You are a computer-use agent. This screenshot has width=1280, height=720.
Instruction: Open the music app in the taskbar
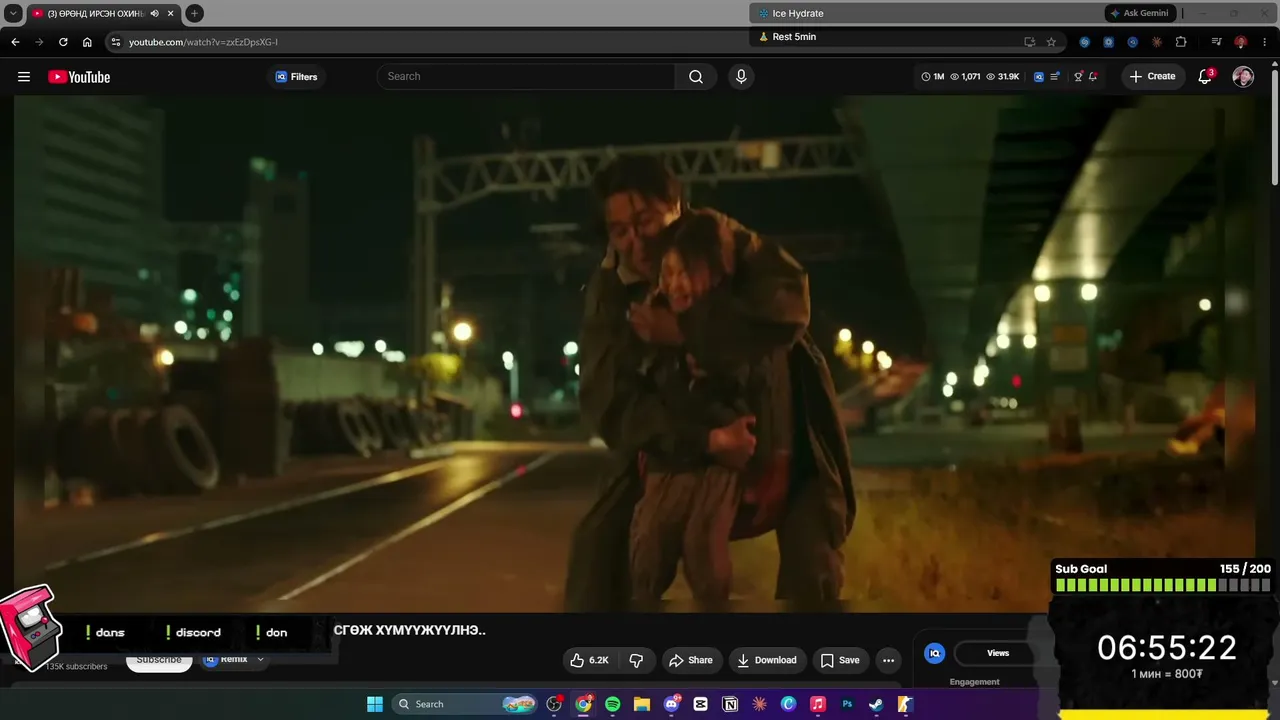(818, 704)
